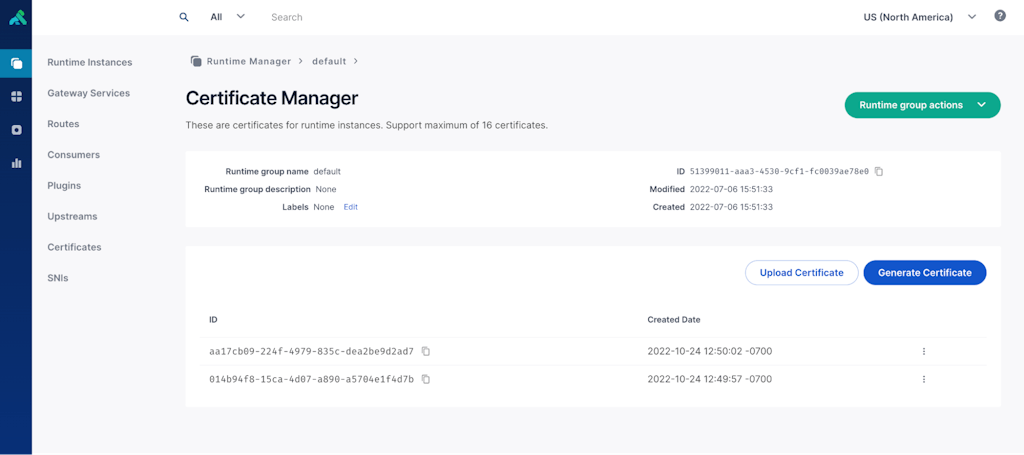Copy certificate ID starting with 014b94f8
The image size is (1024, 455).
426,379
